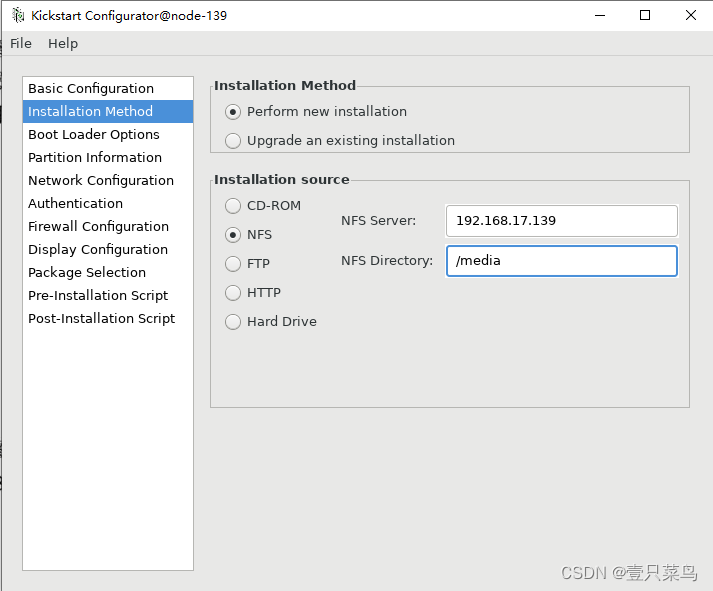This screenshot has height=591, width=713.
Task: Minimize the Kickstart Configurator window
Action: coord(600,15)
